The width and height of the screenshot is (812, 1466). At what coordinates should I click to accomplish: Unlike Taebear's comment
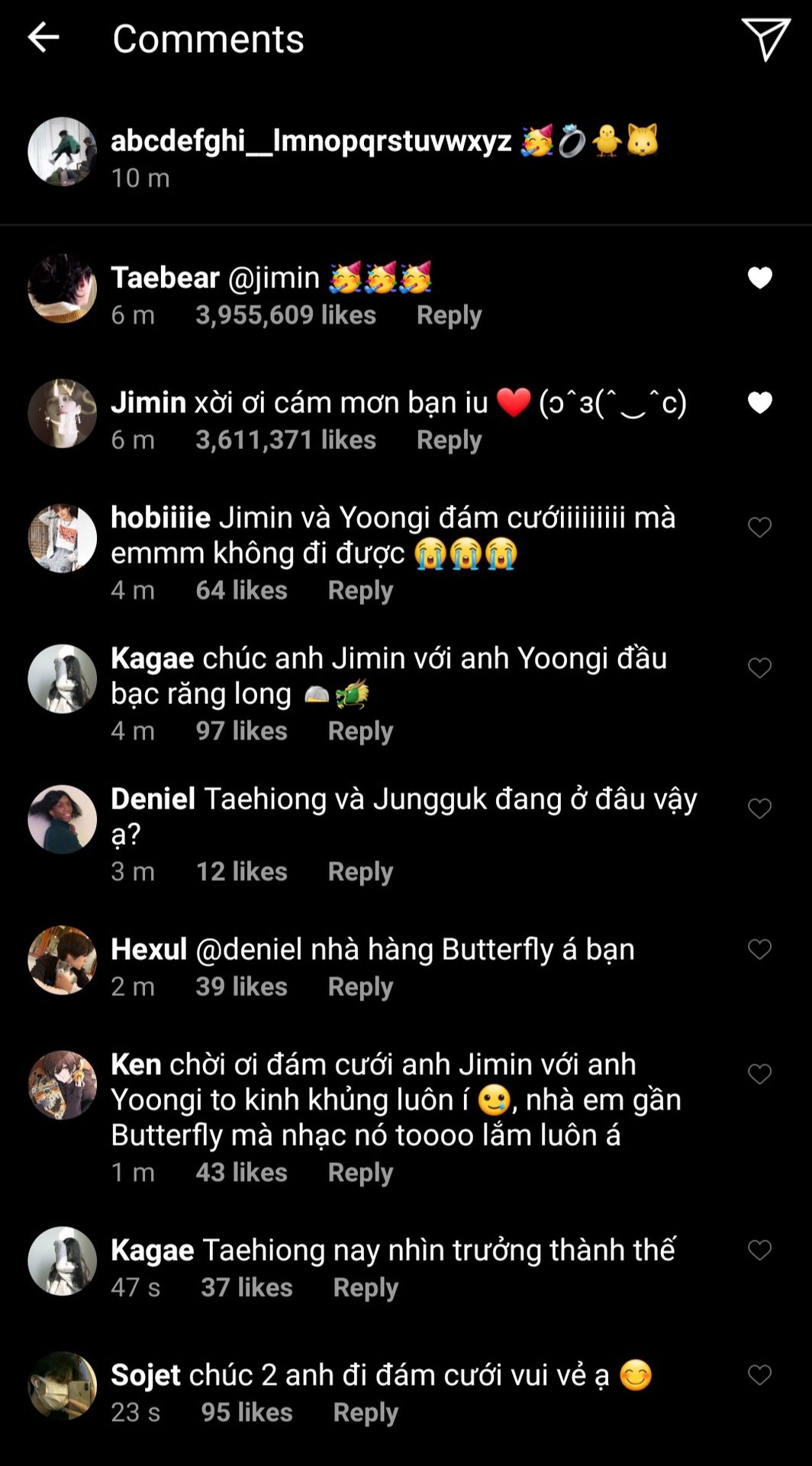pyautogui.click(x=759, y=278)
